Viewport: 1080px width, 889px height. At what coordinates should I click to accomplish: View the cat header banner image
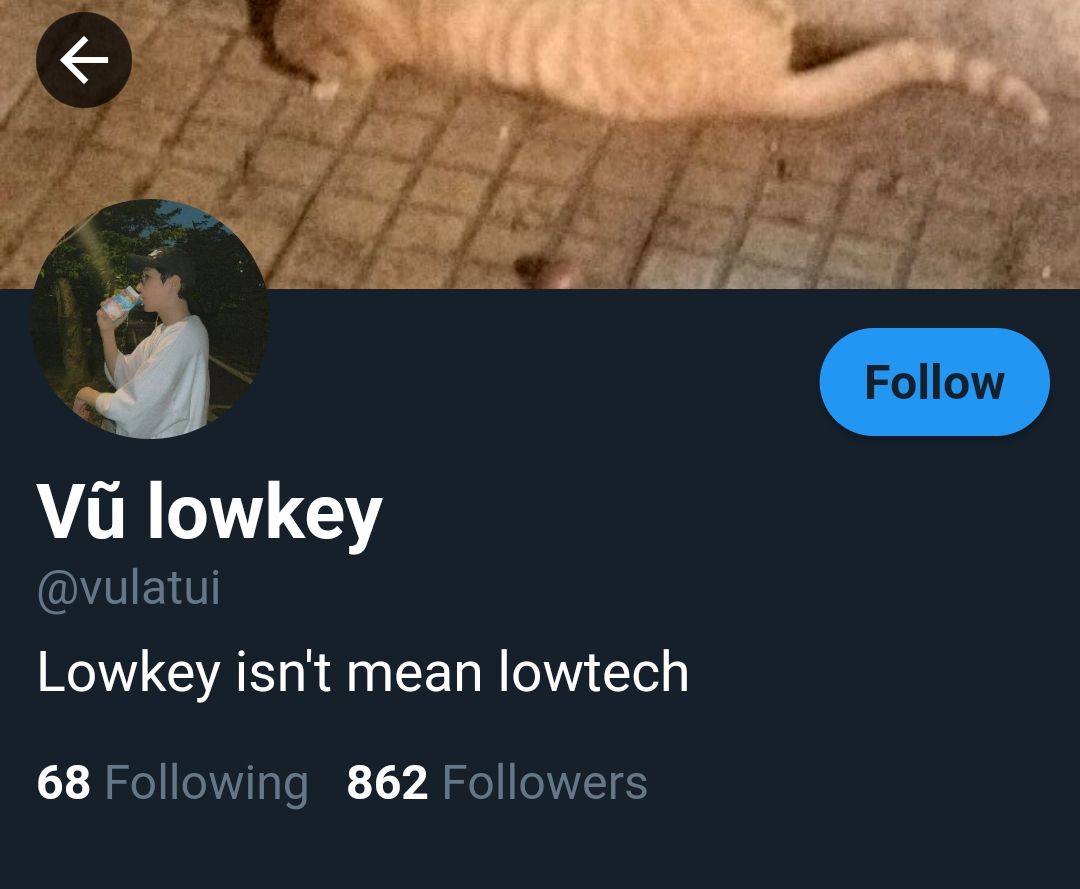pos(540,144)
